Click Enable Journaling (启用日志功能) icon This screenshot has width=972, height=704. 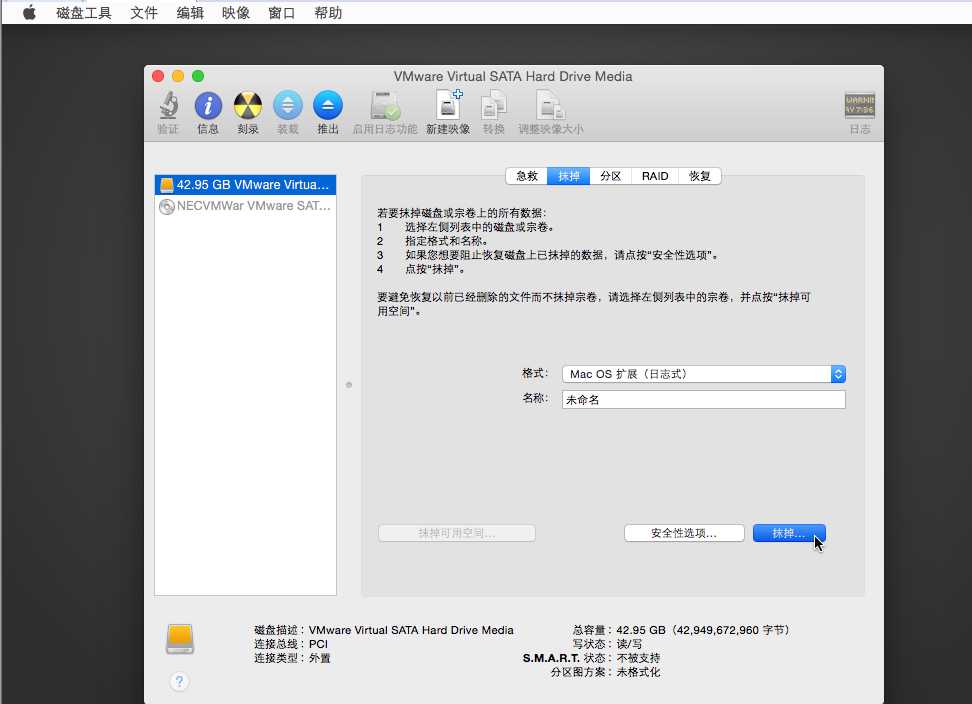[385, 106]
